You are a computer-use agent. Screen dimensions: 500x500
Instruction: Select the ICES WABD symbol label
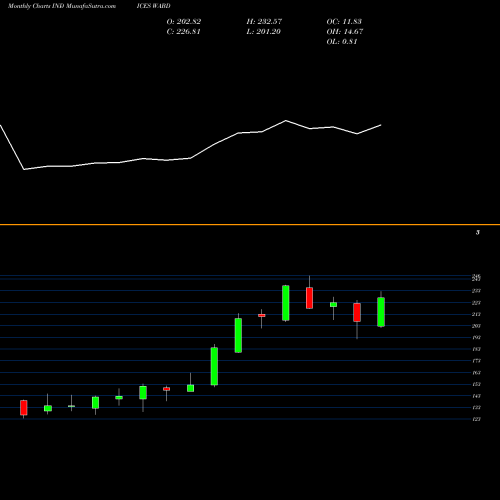coord(153,6)
